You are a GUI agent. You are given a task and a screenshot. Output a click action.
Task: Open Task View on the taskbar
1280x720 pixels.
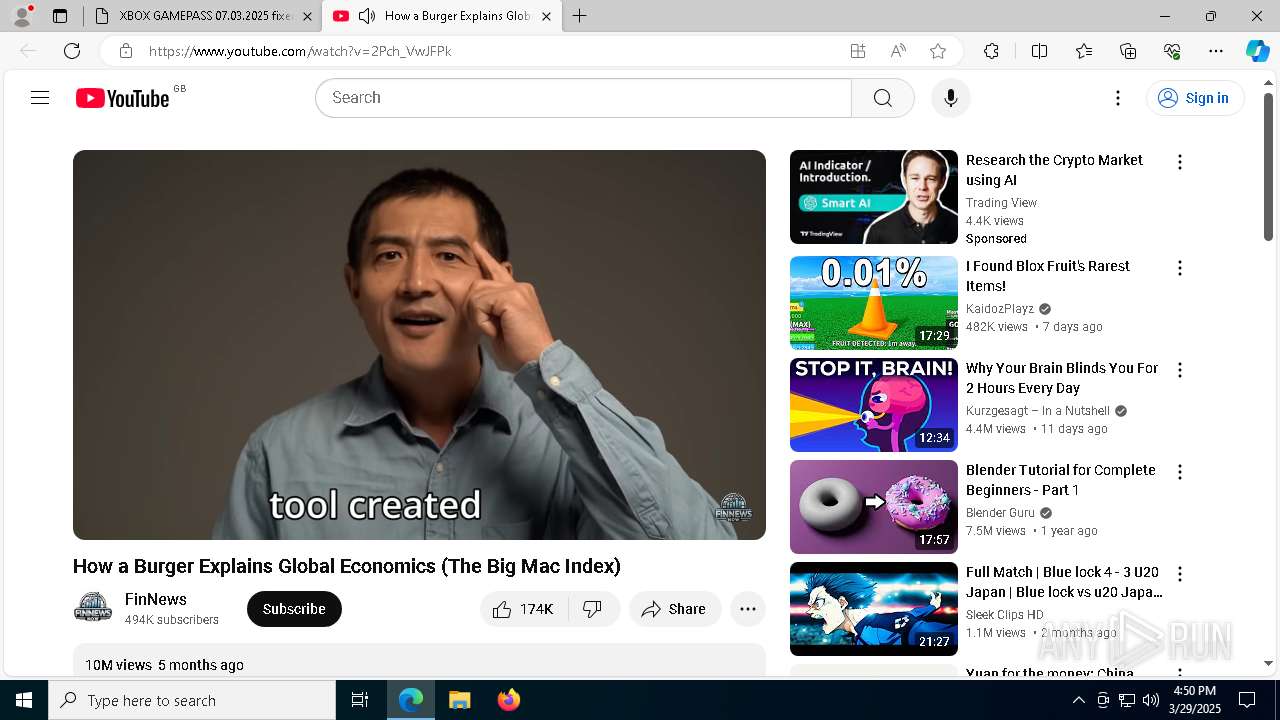360,700
